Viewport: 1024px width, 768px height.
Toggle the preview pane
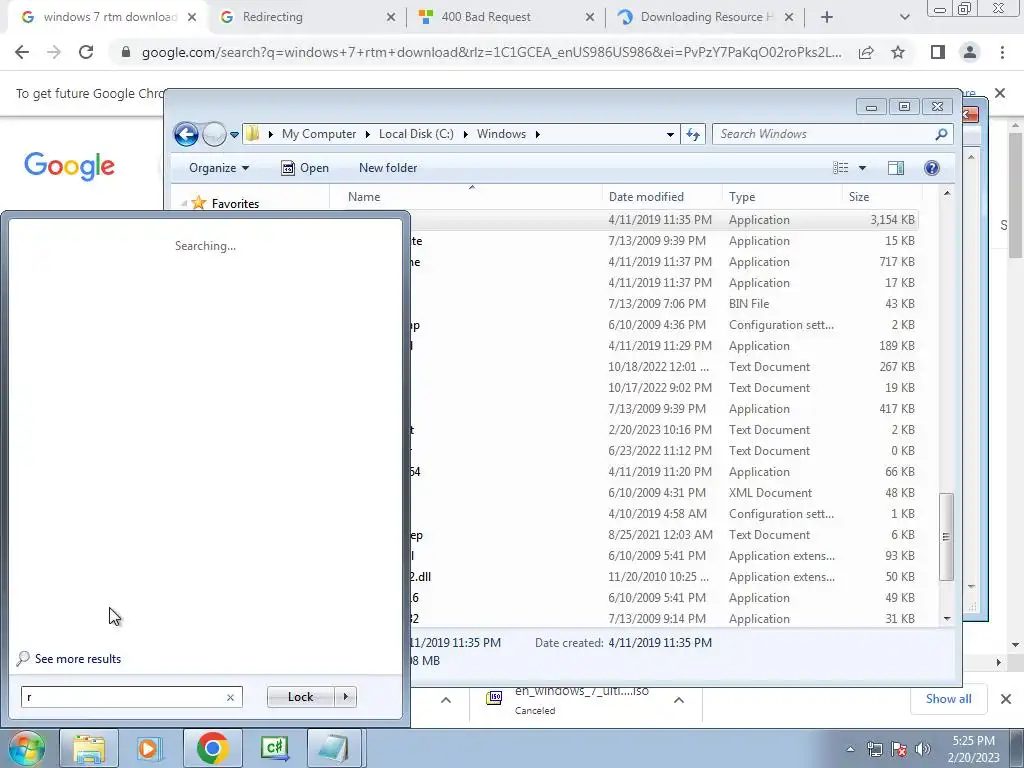pos(896,168)
